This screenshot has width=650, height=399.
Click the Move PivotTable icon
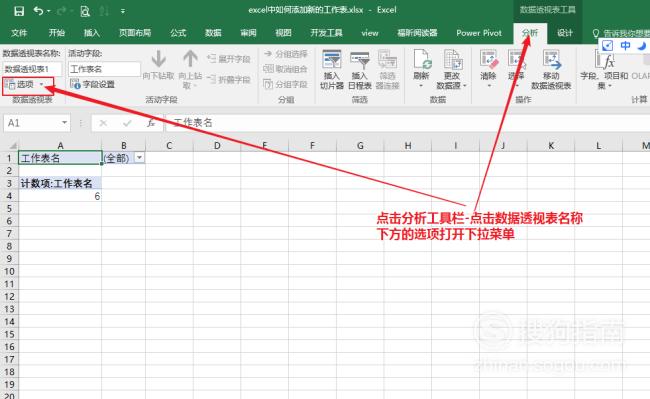tap(551, 60)
